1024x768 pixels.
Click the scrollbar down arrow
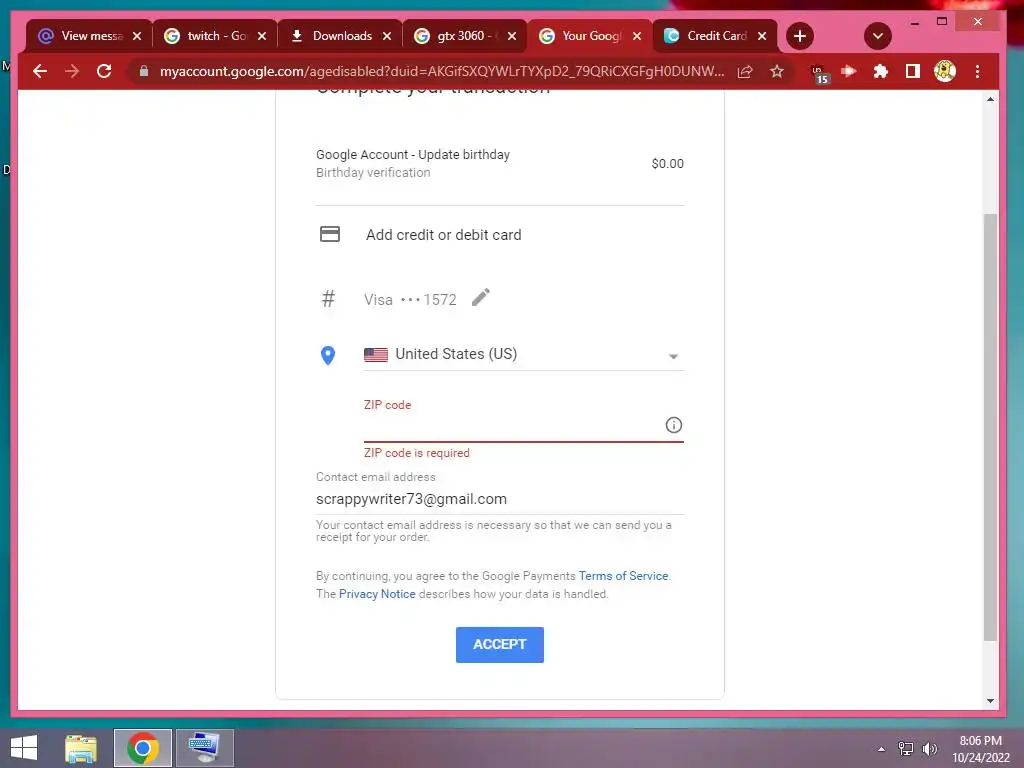click(x=990, y=701)
